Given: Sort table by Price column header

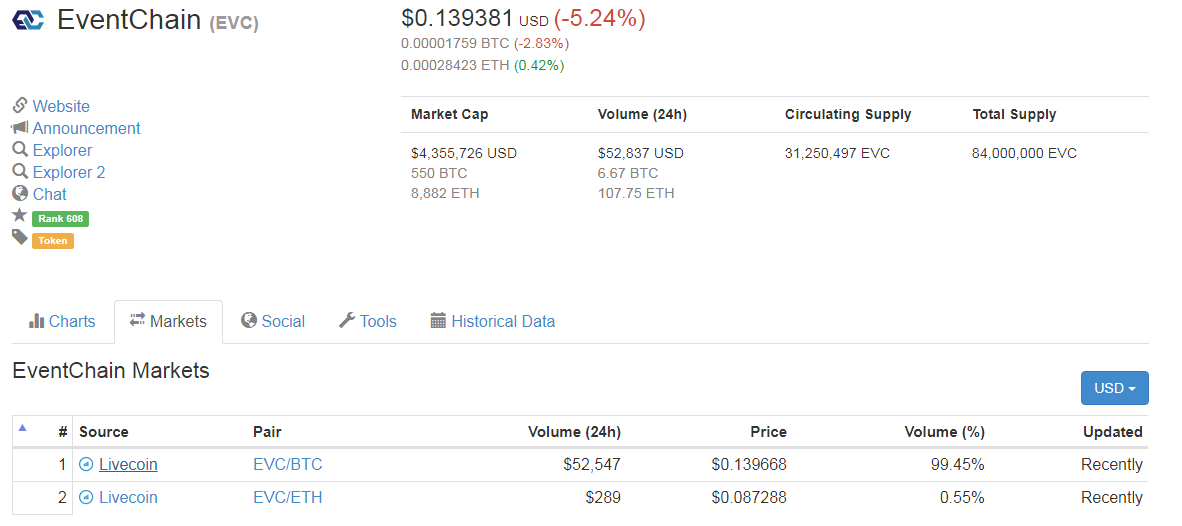Looking at the screenshot, I should (768, 432).
